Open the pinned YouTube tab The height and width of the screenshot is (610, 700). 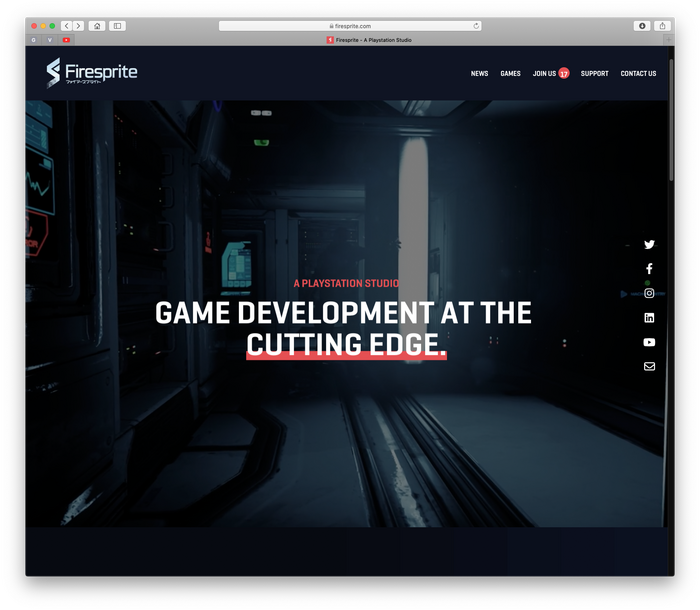pyautogui.click(x=66, y=40)
